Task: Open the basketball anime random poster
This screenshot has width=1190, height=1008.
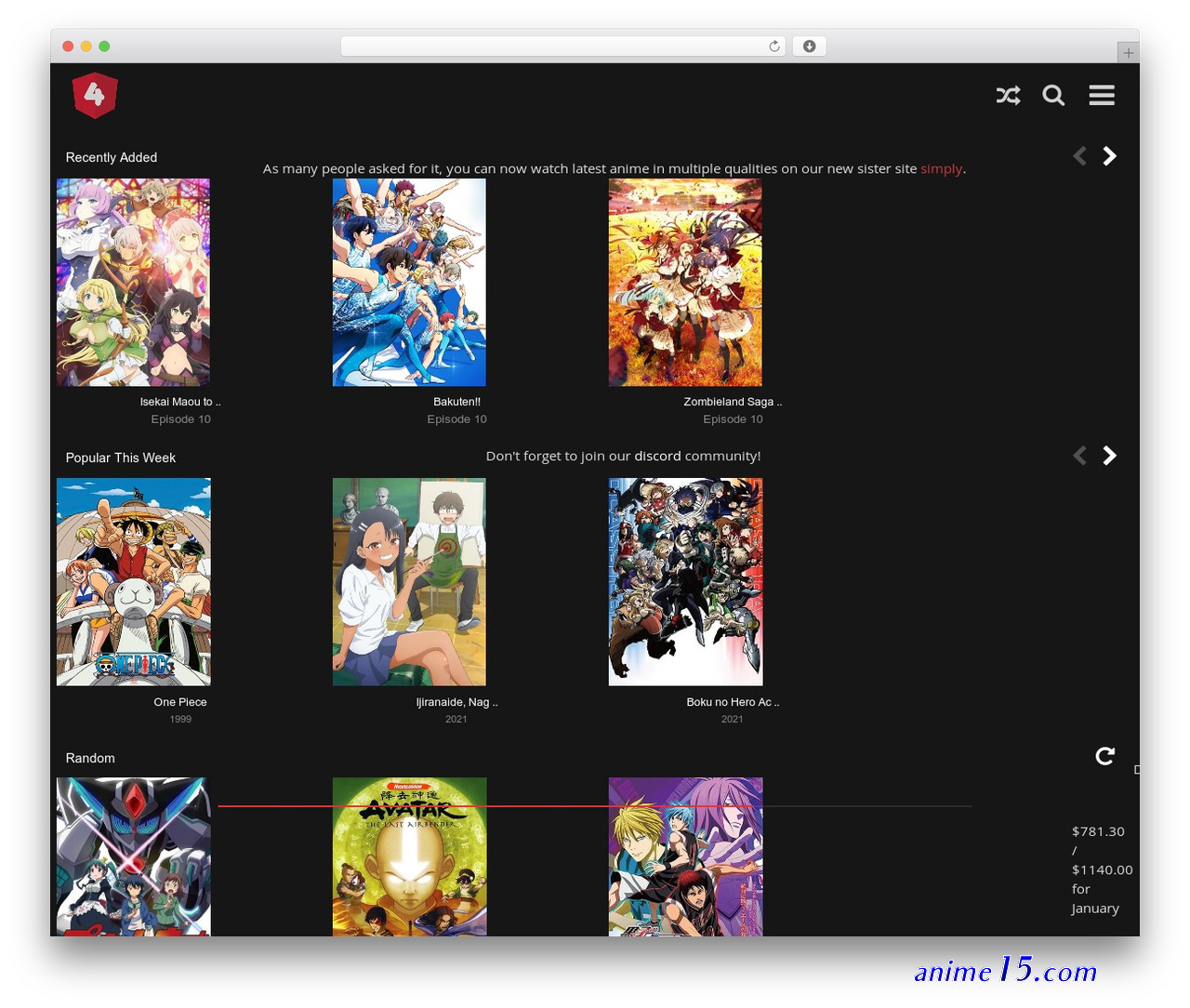Action: (685, 856)
